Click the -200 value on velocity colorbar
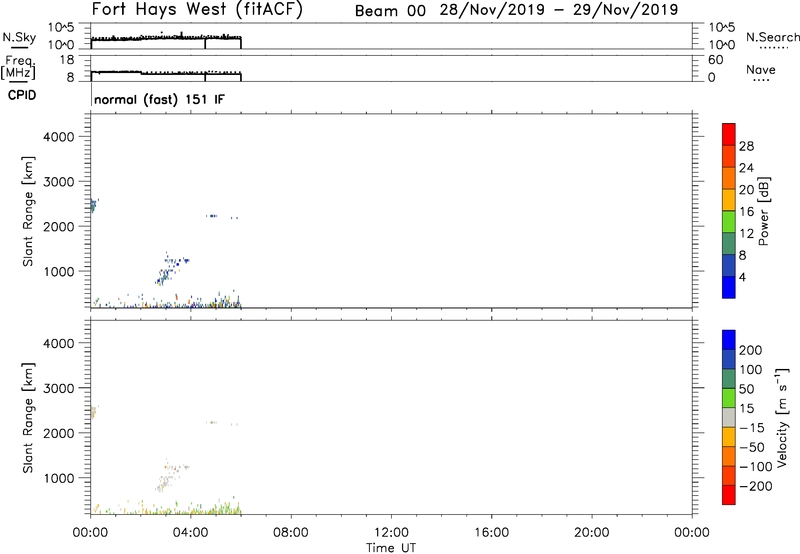 click(755, 486)
